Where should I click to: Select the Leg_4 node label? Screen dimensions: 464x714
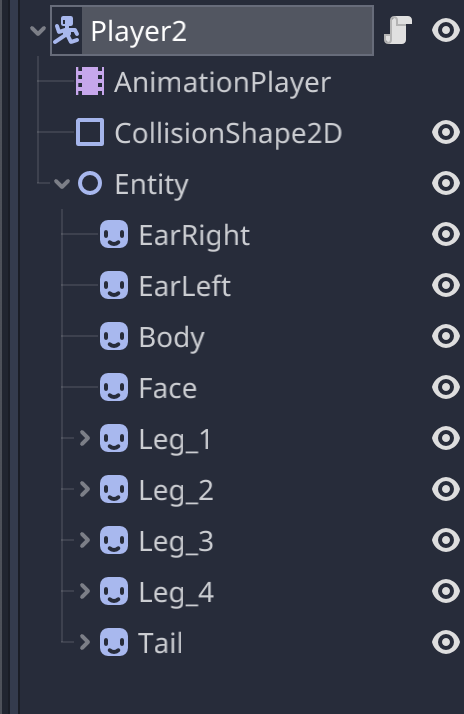click(176, 593)
